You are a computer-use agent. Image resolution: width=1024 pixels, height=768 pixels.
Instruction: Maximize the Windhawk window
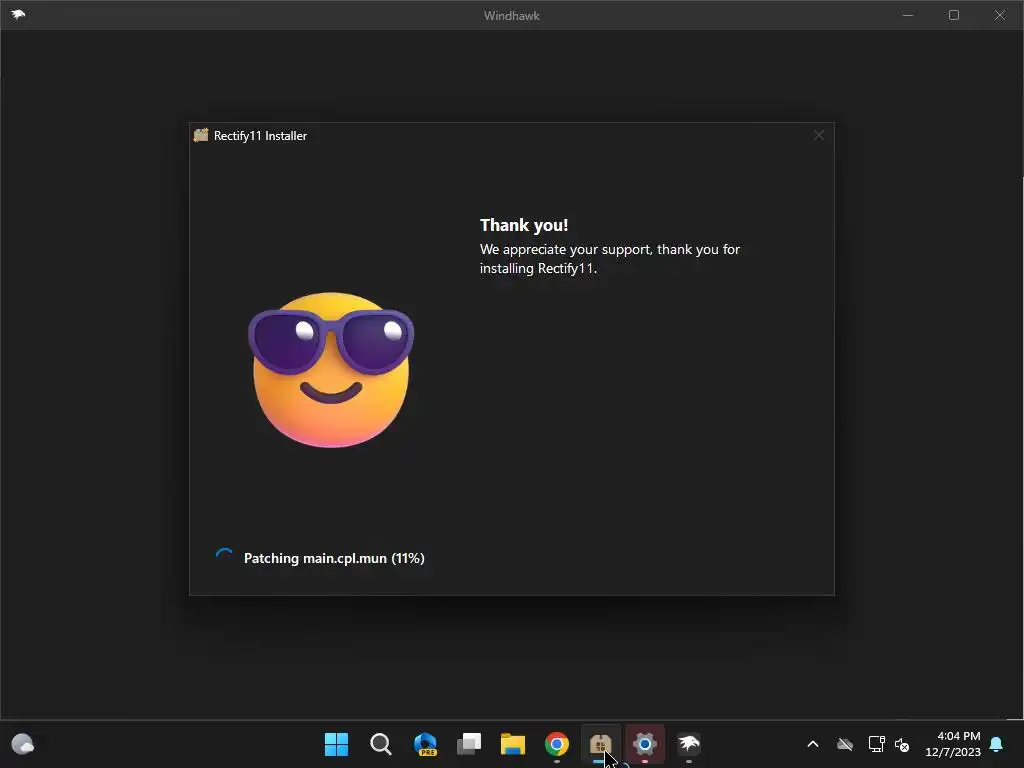pos(954,15)
